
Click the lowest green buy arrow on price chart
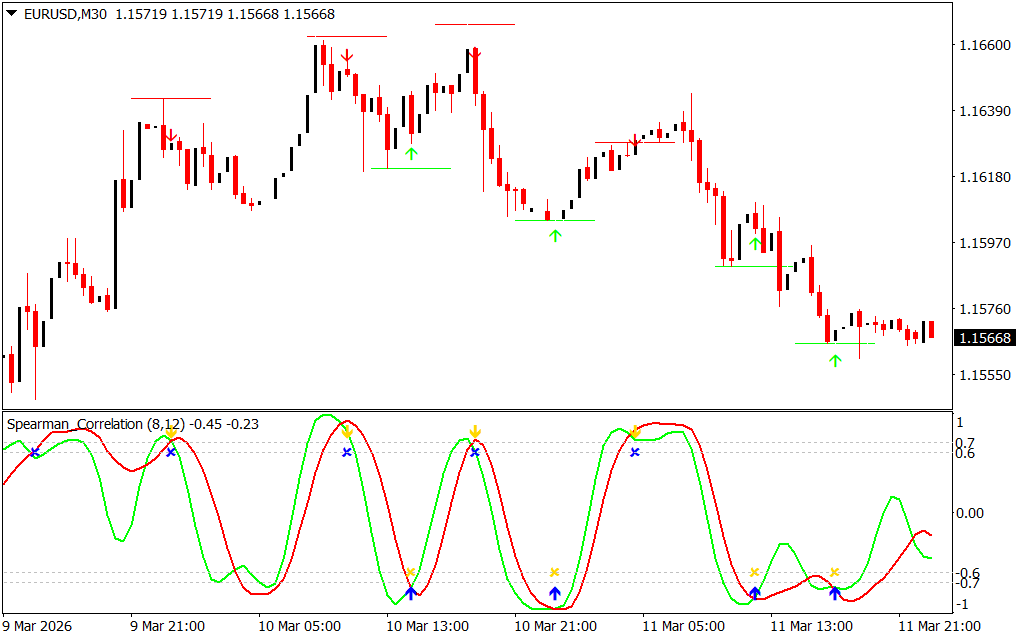tap(835, 360)
